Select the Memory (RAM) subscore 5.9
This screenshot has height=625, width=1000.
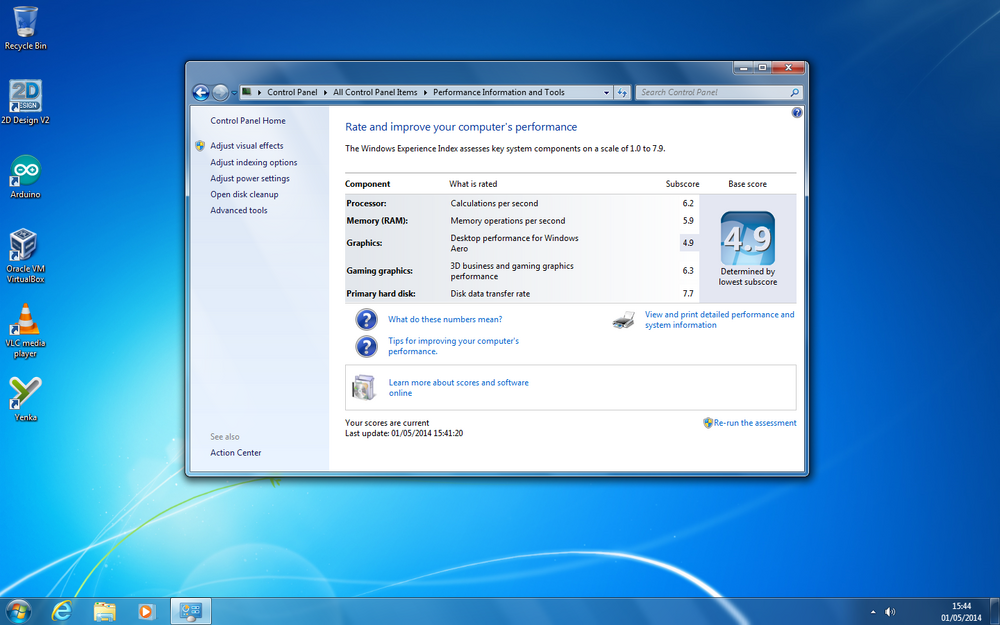(x=688, y=221)
